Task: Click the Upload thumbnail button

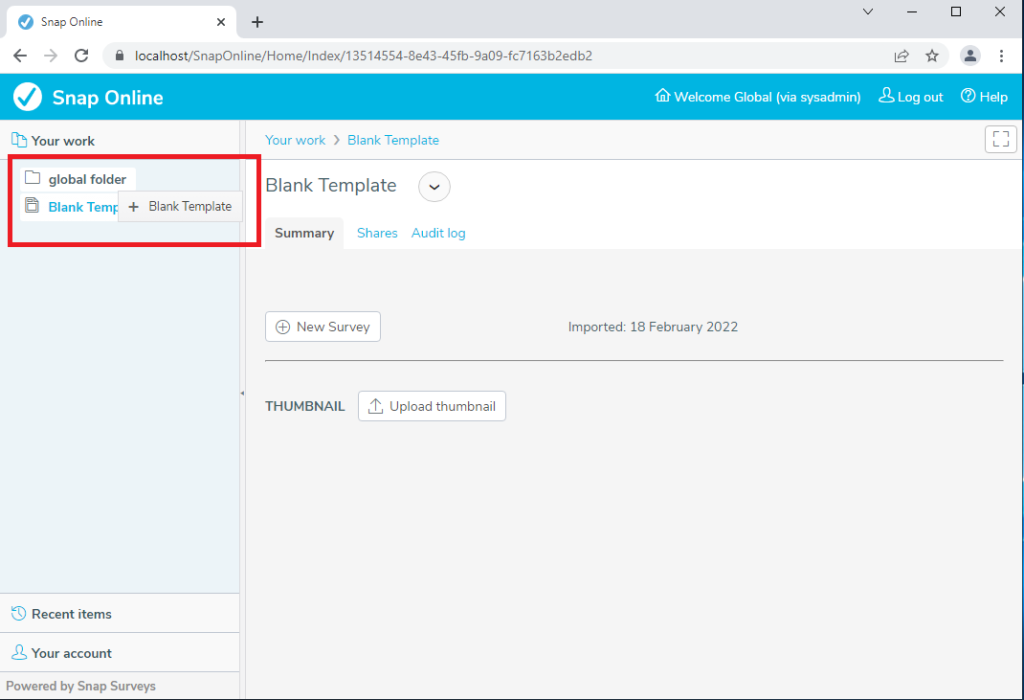Action: point(432,406)
